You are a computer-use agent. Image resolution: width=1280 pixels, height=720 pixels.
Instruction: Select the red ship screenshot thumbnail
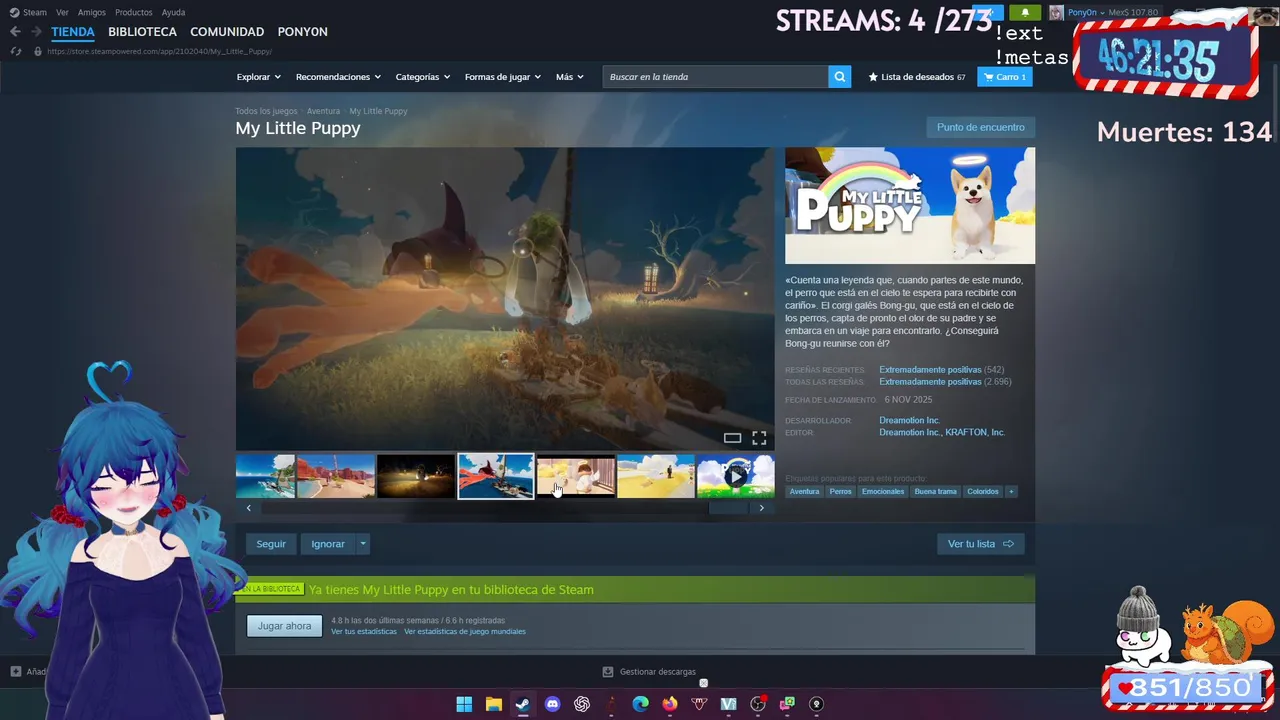click(x=496, y=476)
